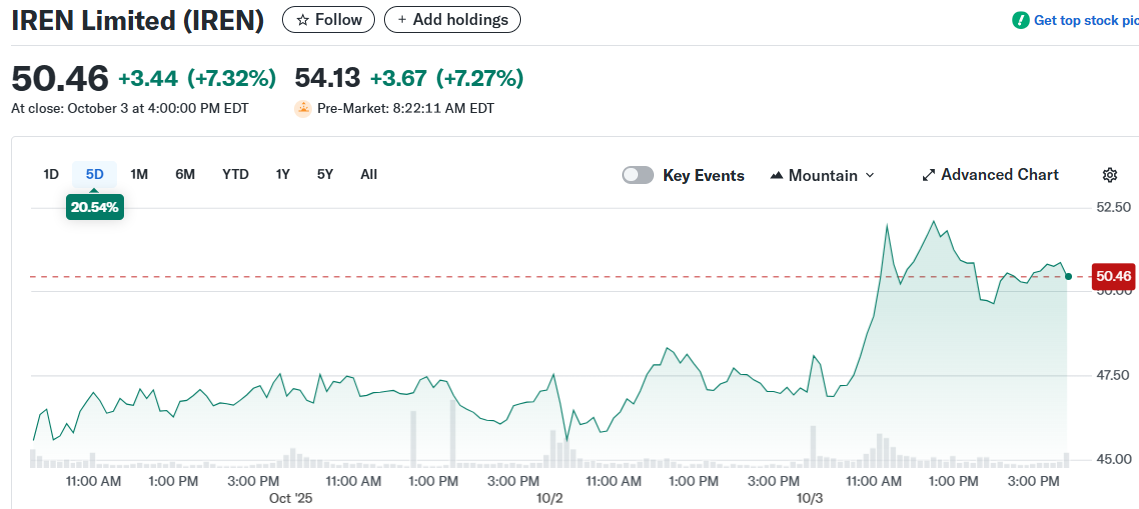Switch chart to YTD range
Image resolution: width=1139 pixels, height=509 pixels.
(235, 174)
